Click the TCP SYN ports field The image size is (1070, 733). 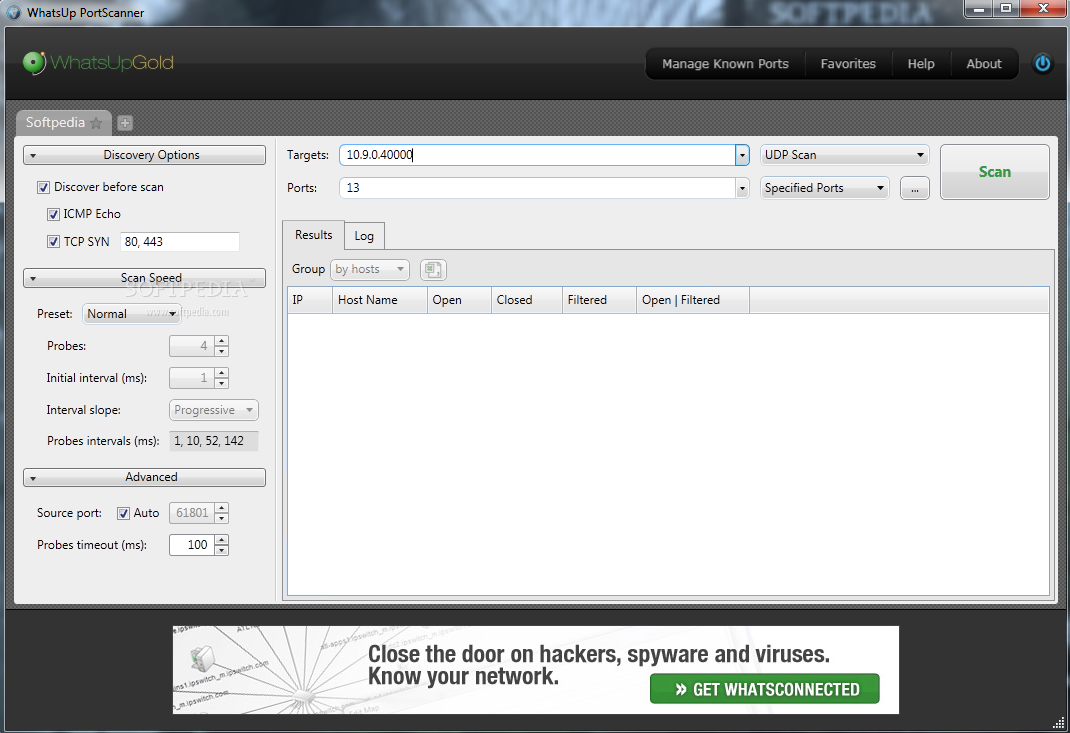(x=180, y=242)
